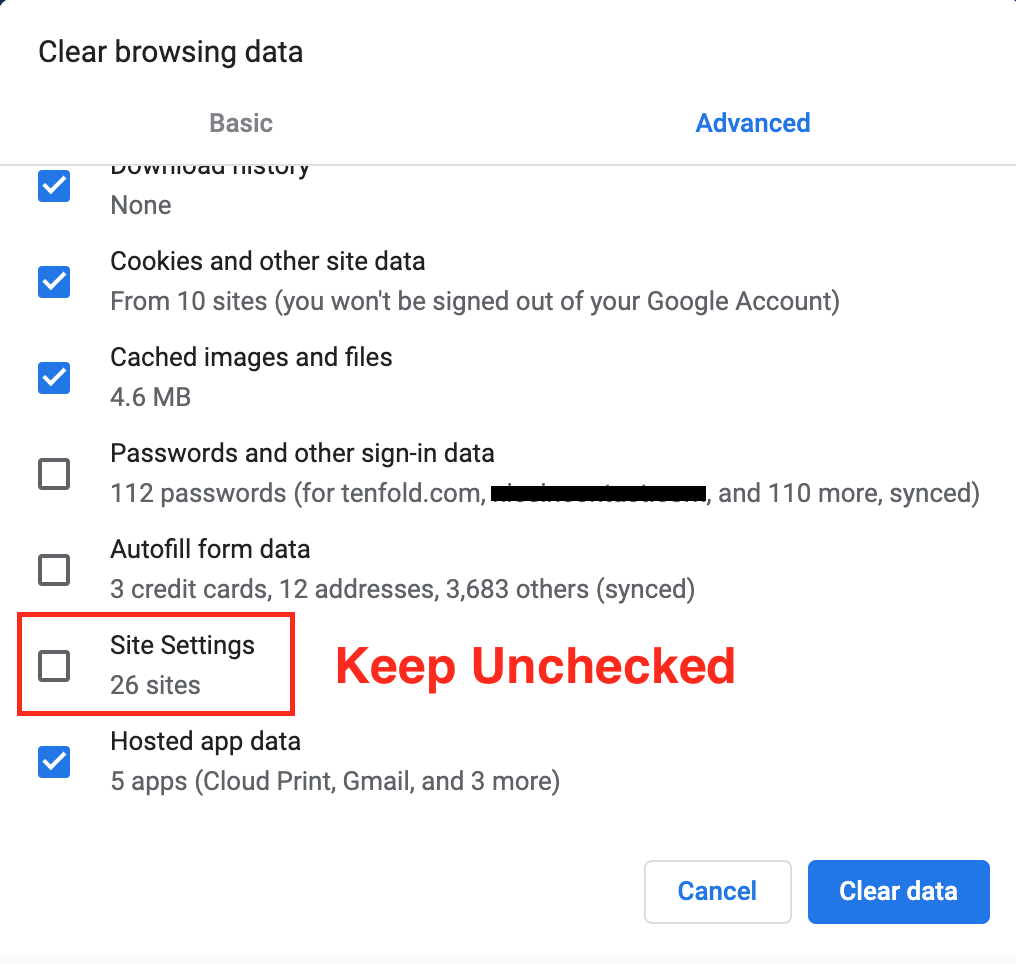Enable the Passwords and other sign-in data checkbox
This screenshot has height=964, width=1016.
point(54,474)
